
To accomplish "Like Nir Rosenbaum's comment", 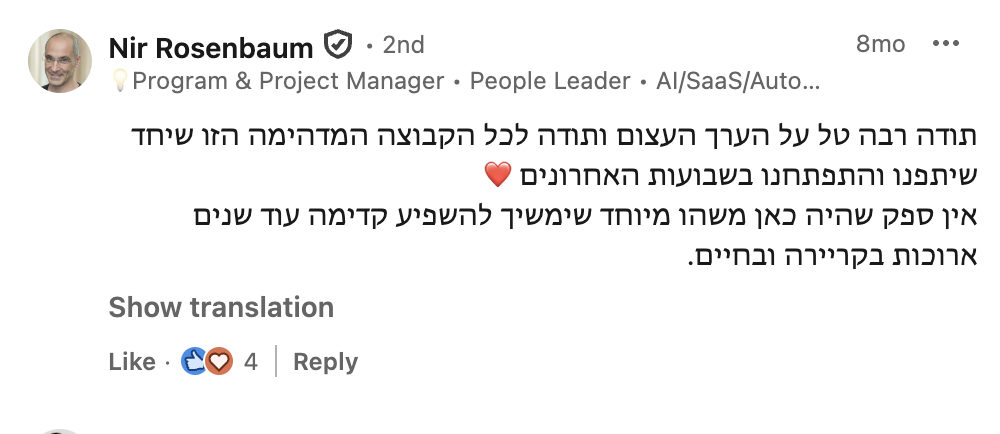I will (132, 362).
